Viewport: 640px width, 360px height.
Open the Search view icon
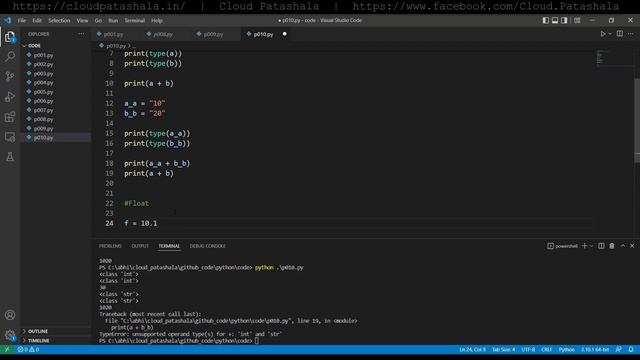point(10,56)
